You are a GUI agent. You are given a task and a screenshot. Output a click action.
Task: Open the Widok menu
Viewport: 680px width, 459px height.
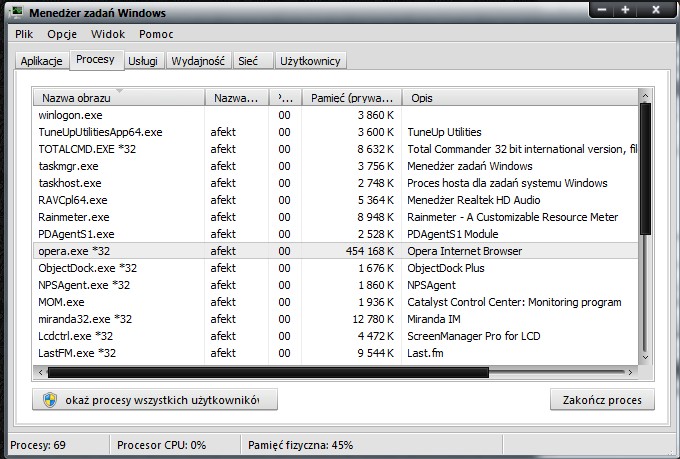tap(108, 34)
